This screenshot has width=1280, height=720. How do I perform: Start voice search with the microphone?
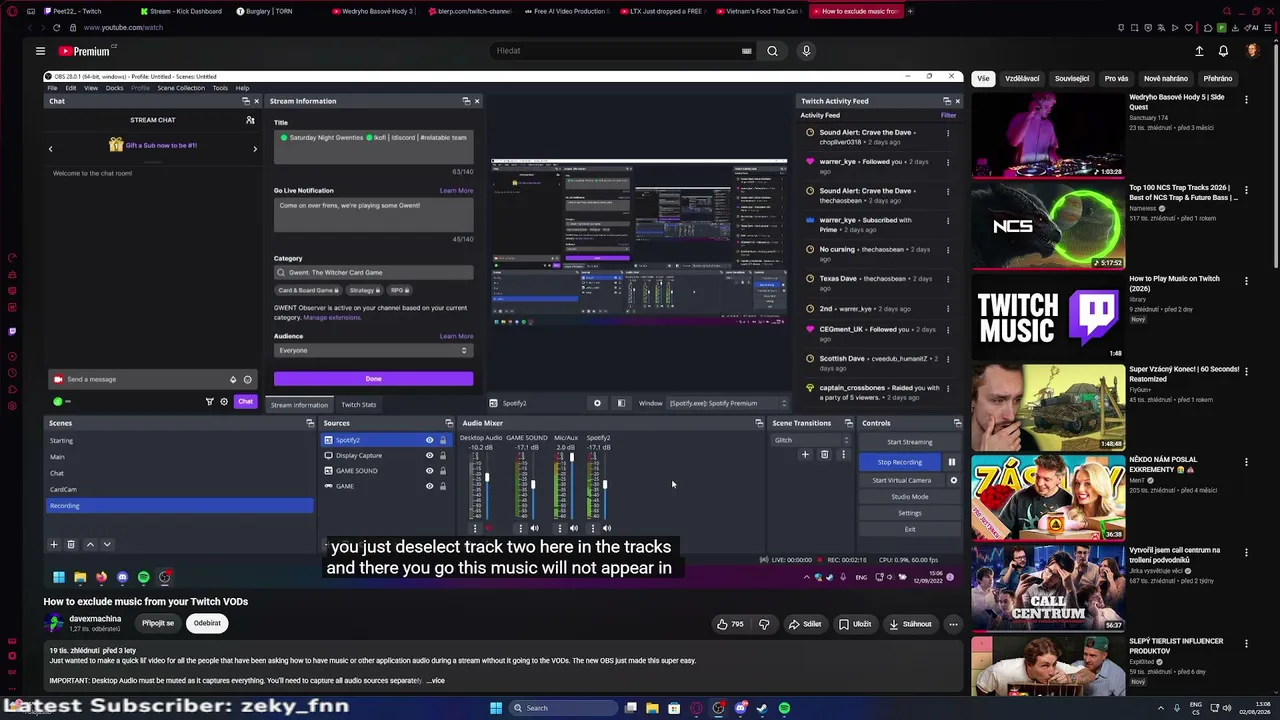pos(806,51)
